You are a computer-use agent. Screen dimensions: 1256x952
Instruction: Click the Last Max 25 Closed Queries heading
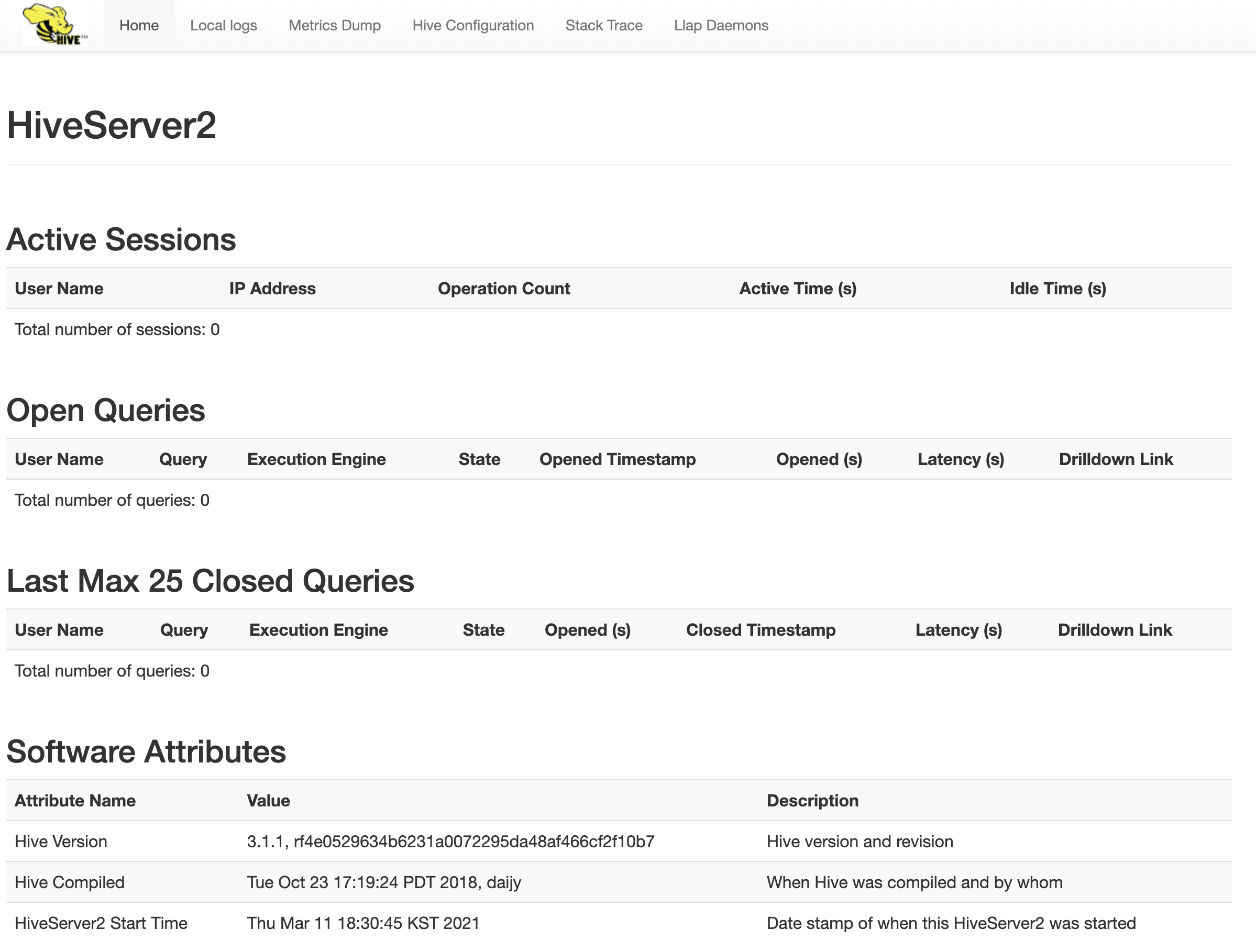tap(210, 581)
